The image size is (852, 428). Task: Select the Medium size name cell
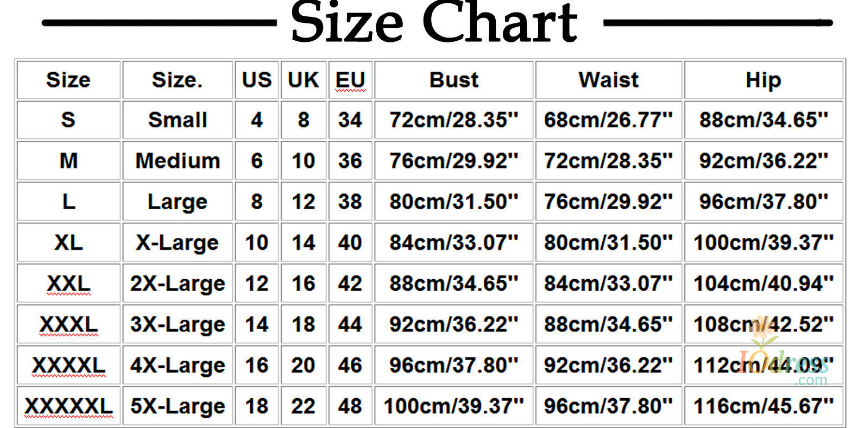(x=177, y=161)
